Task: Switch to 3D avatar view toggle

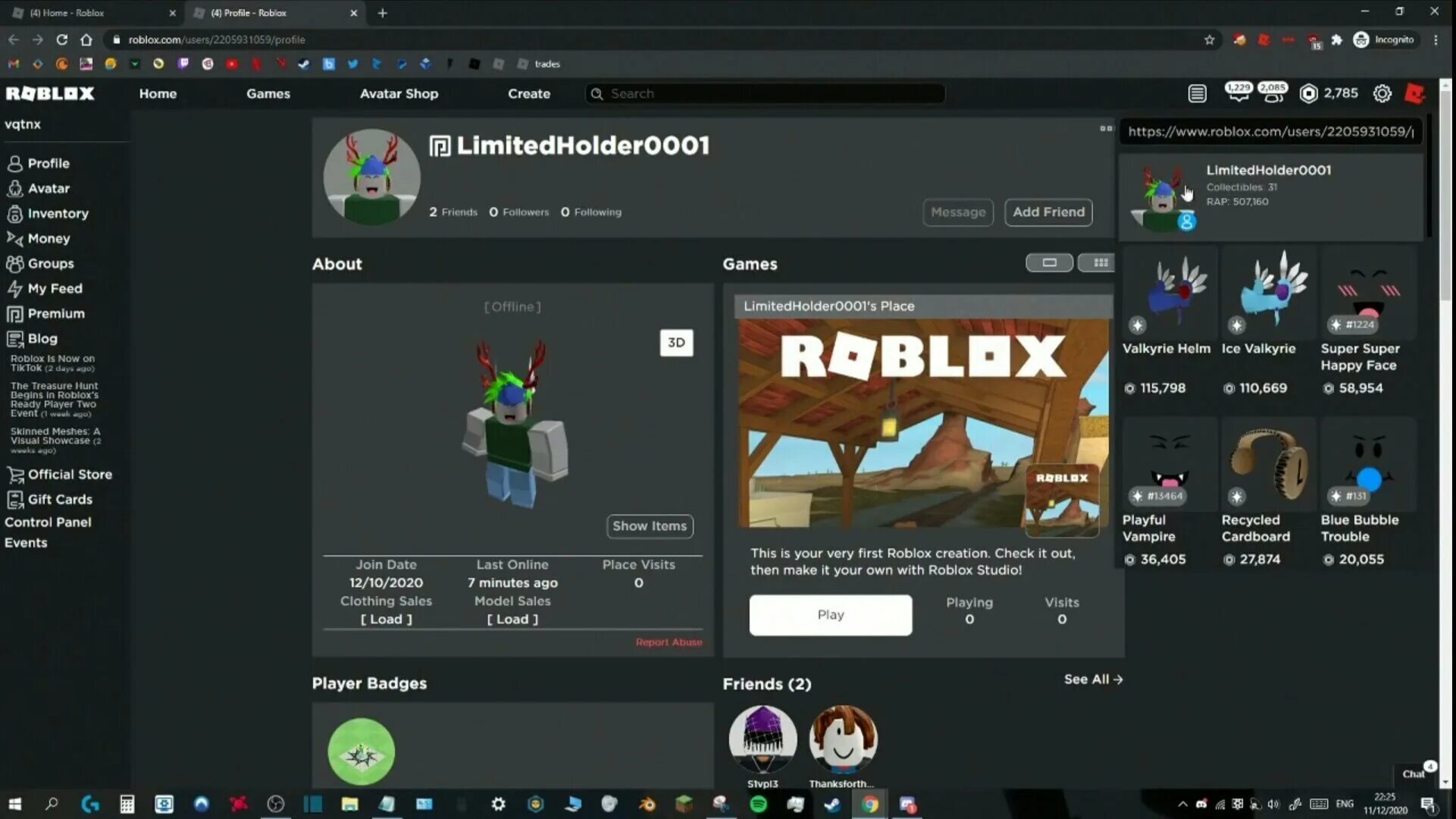Action: (x=676, y=342)
